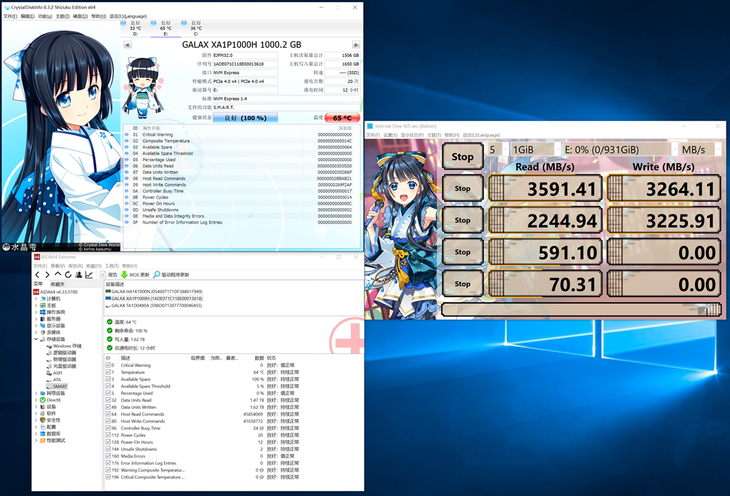Click the CrystalDiskMark title bar app icon
The image size is (730, 496).
point(370,126)
